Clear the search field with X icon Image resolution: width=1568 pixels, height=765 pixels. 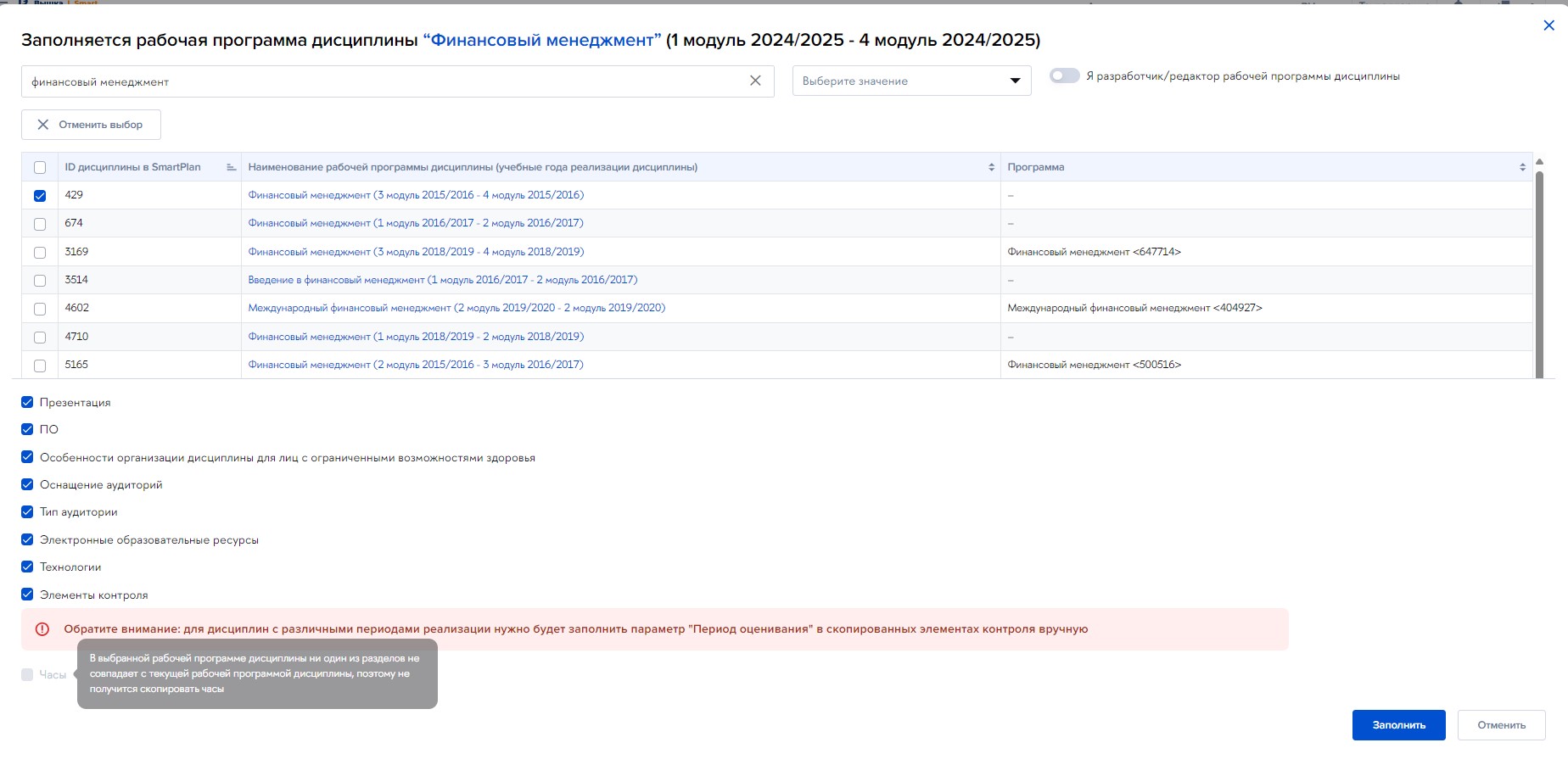pyautogui.click(x=755, y=81)
